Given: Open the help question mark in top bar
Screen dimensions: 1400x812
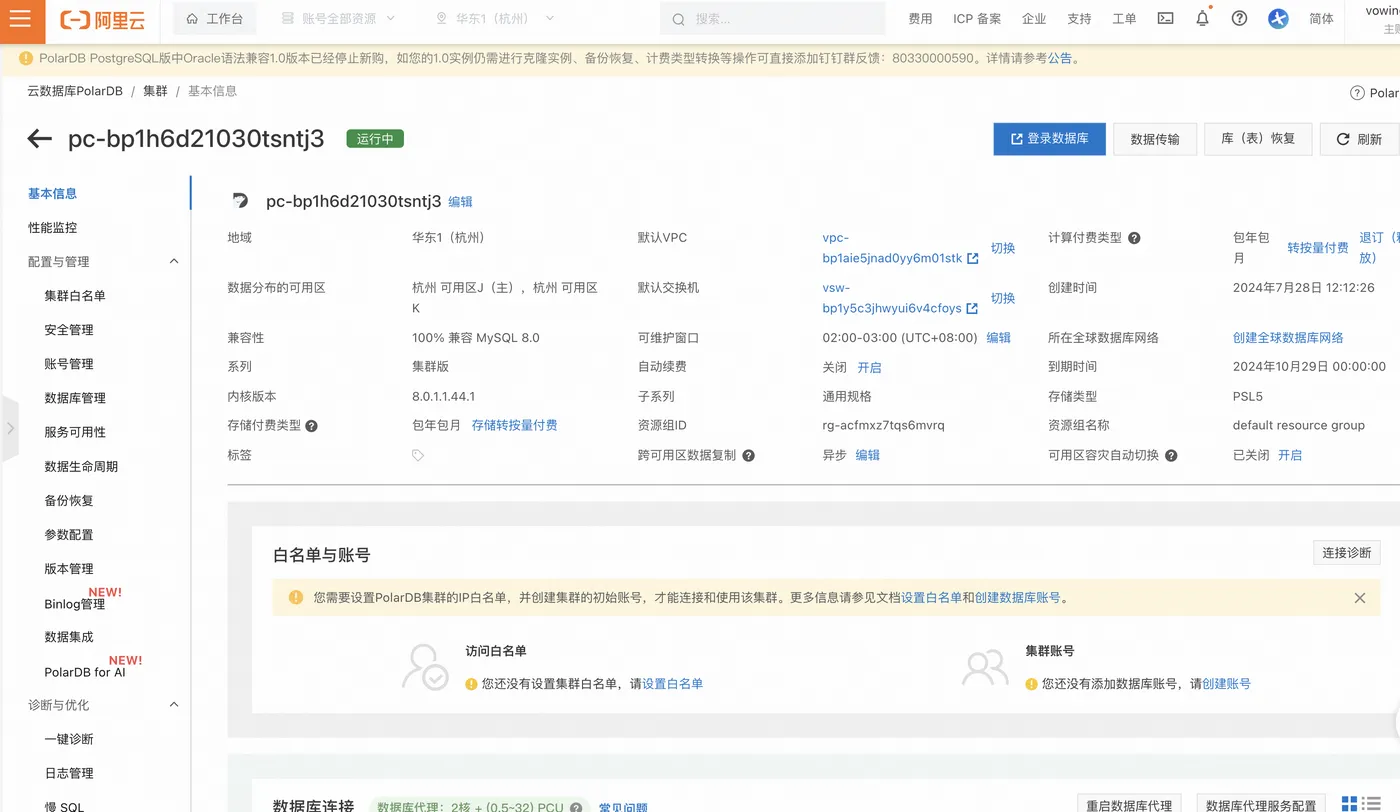Looking at the screenshot, I should [x=1240, y=18].
